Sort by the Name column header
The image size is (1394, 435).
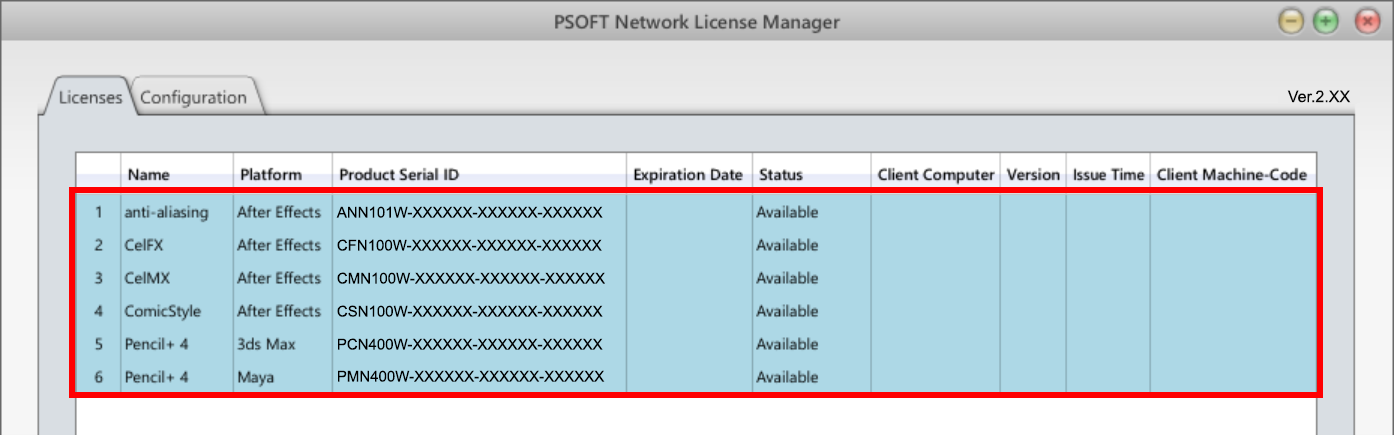pos(148,174)
